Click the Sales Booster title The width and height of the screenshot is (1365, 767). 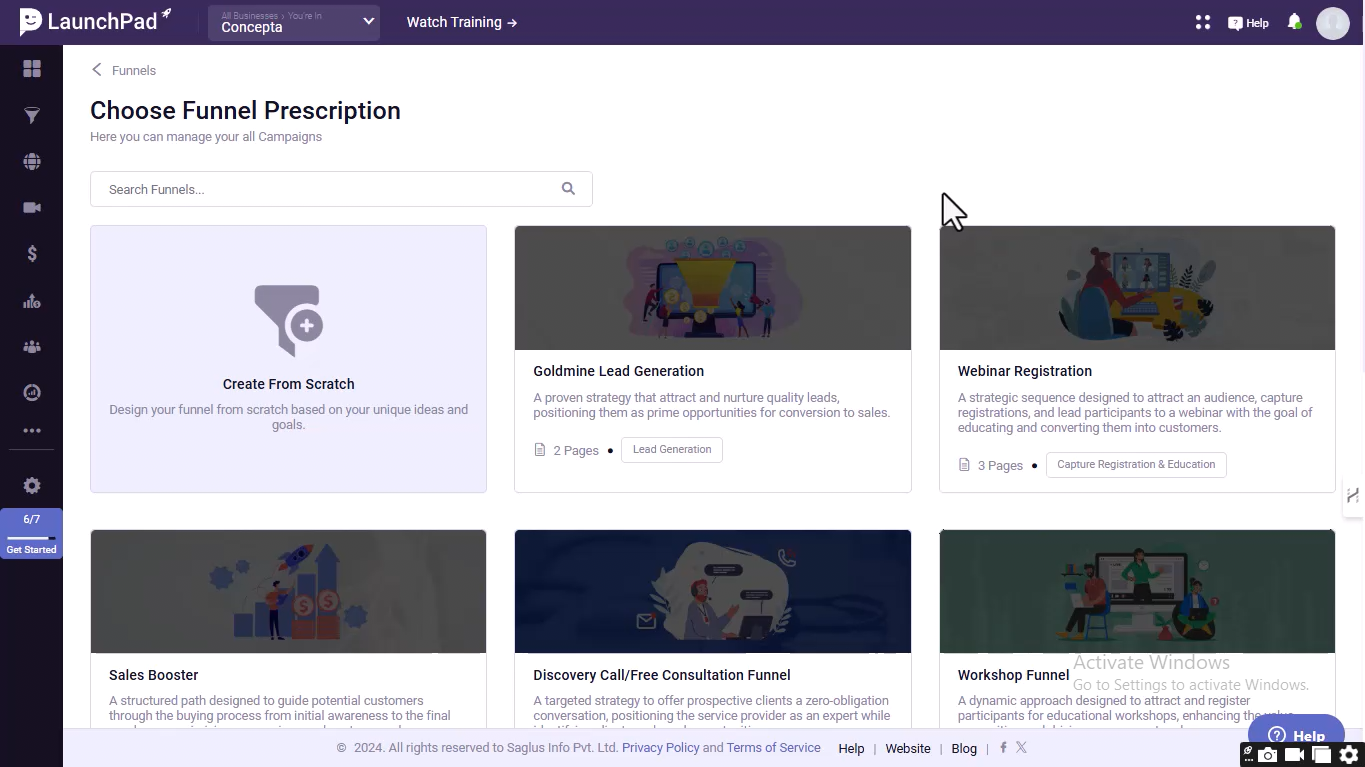pos(154,675)
